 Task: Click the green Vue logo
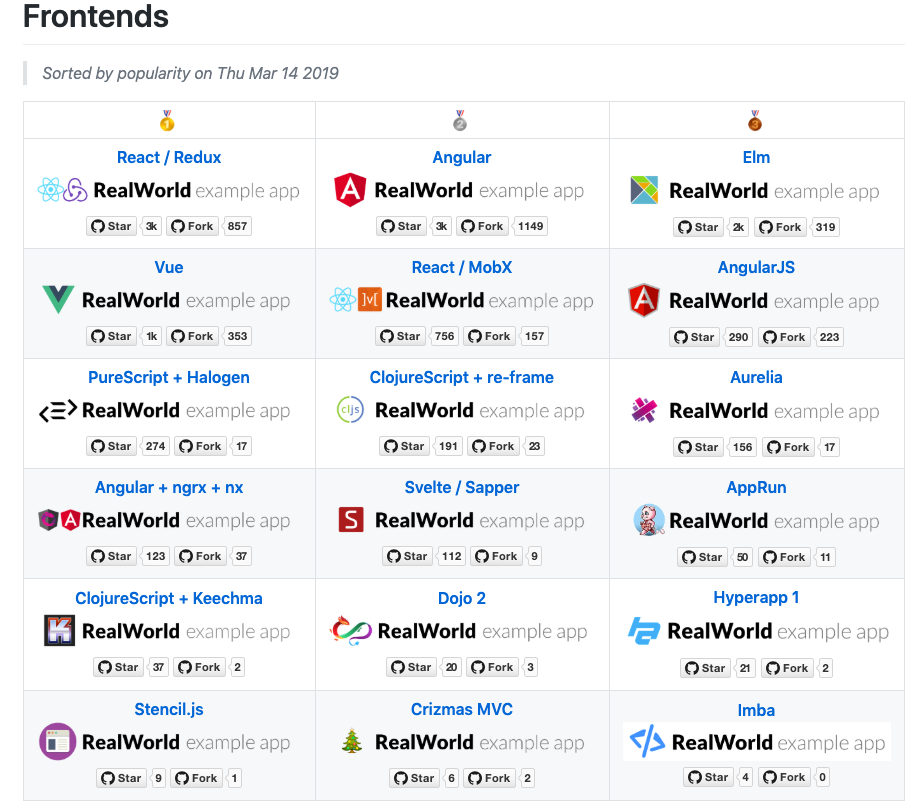(58, 299)
